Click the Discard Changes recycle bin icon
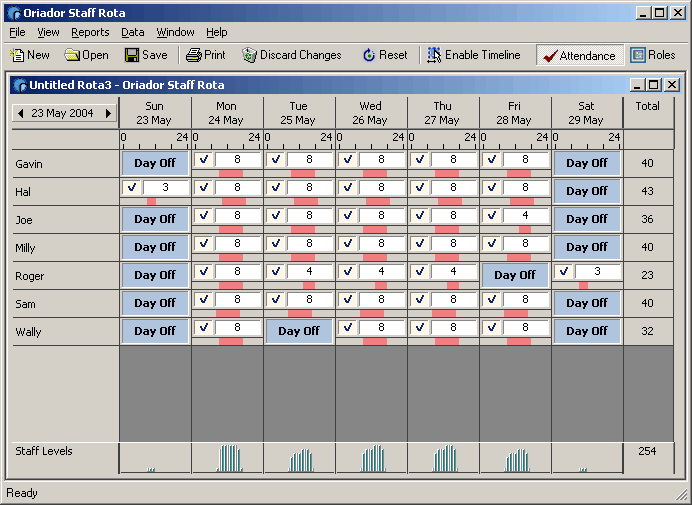 249,55
